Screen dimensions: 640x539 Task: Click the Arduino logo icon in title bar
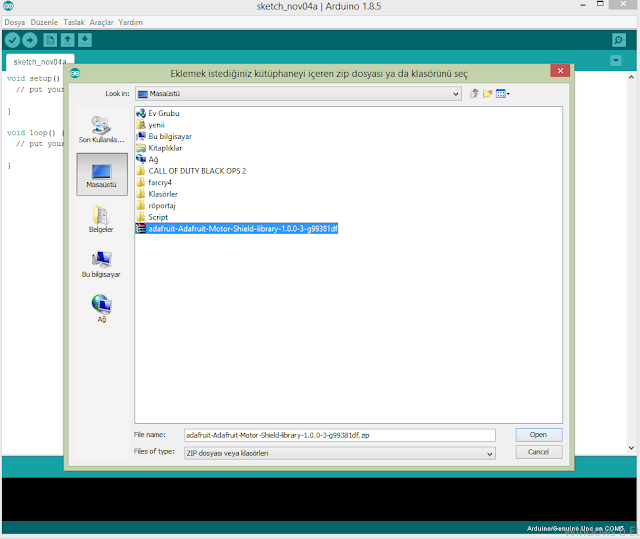[x=9, y=6]
